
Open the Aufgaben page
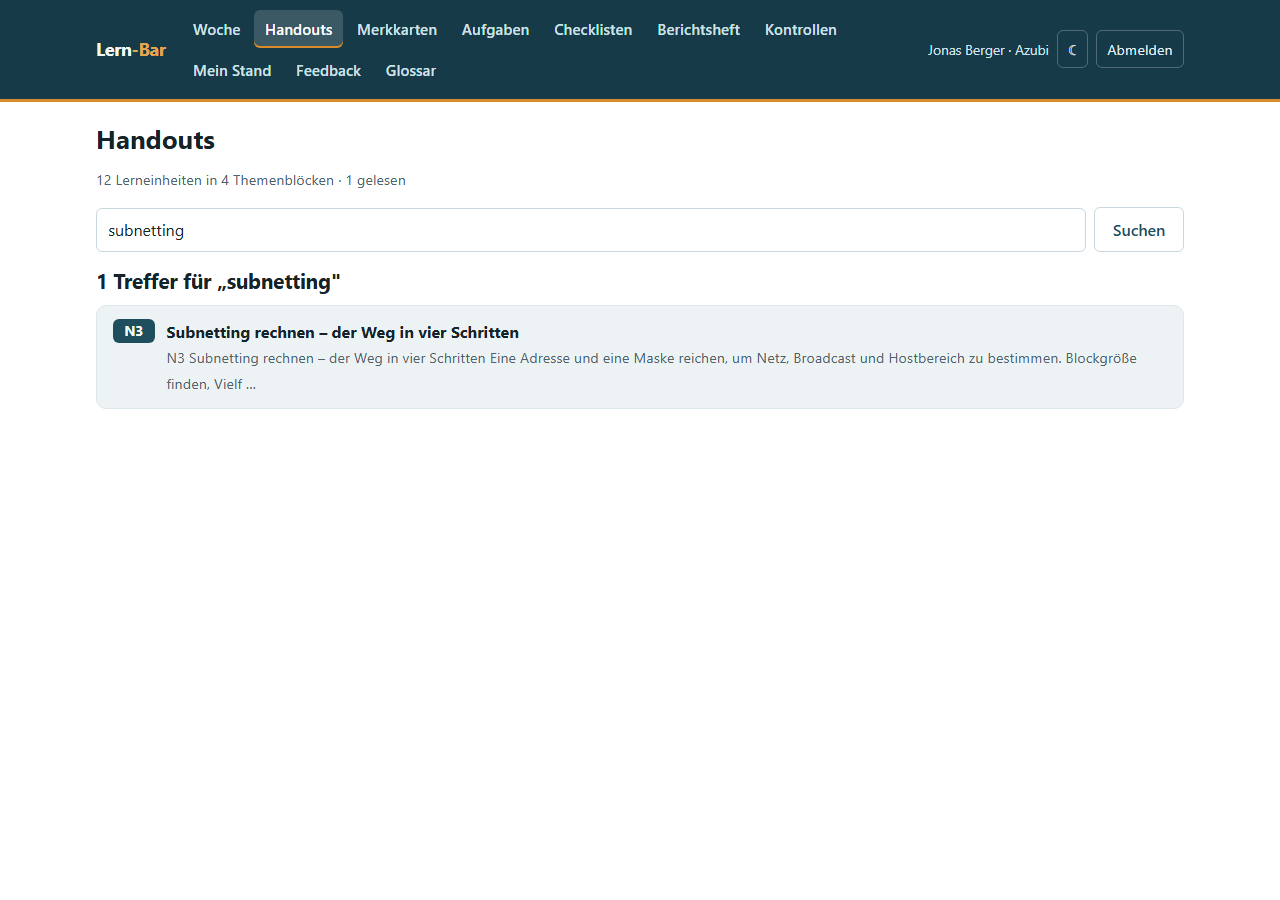[496, 29]
